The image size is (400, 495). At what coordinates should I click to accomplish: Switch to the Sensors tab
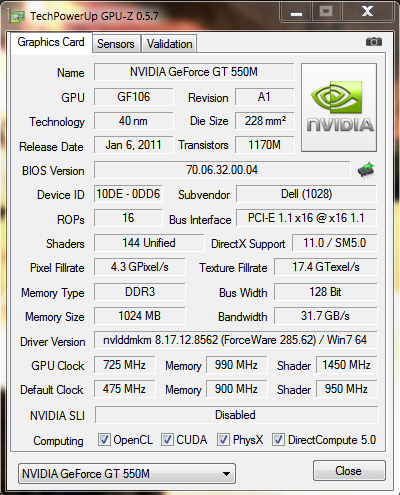pos(116,44)
